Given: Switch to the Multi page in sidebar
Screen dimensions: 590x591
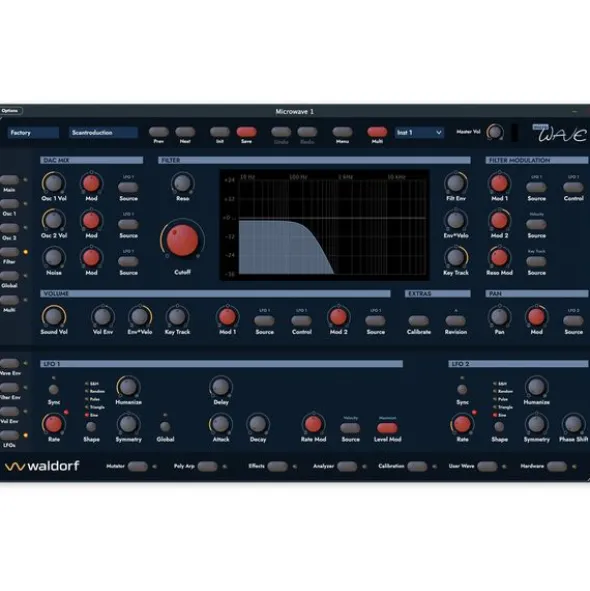Looking at the screenshot, I should click(x=9, y=300).
